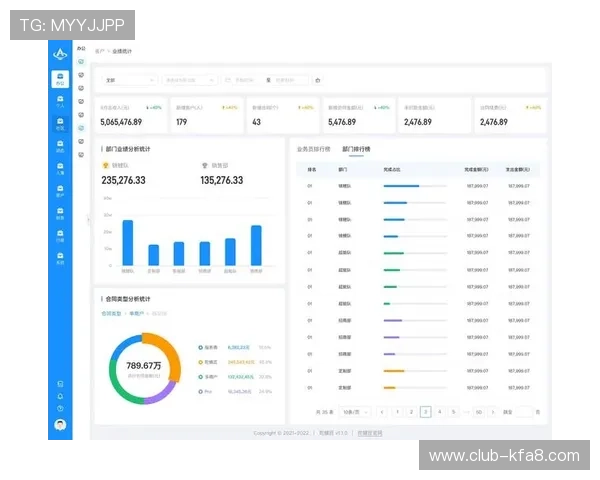Open the 财务 module in the sidebar
Viewport: 600px width, 480px height.
click(61, 216)
